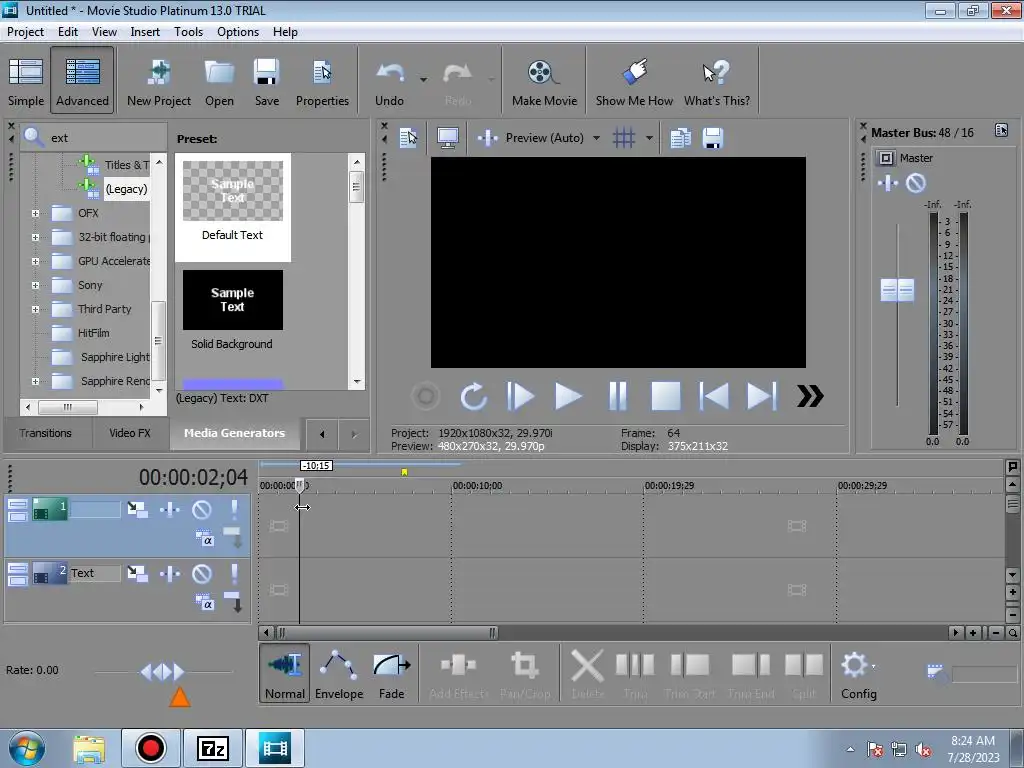
Task: Open video preview Project Properties icon
Action: [x=409, y=138]
